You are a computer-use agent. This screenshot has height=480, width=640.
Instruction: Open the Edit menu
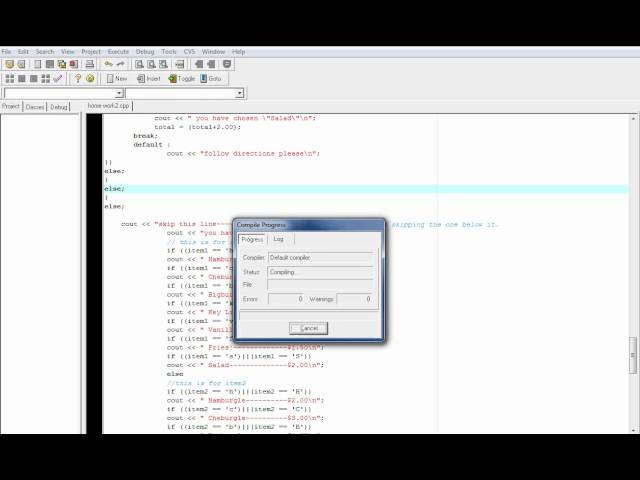point(23,52)
